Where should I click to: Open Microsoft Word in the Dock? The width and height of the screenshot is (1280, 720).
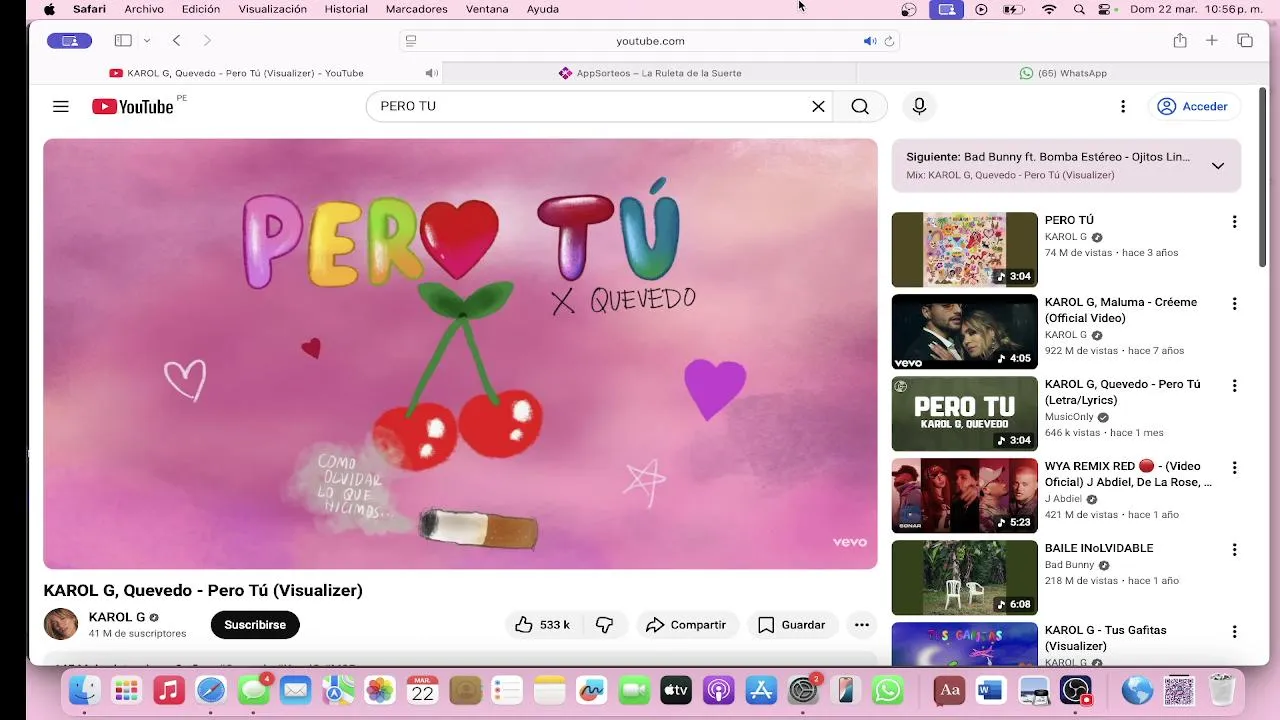coord(990,690)
